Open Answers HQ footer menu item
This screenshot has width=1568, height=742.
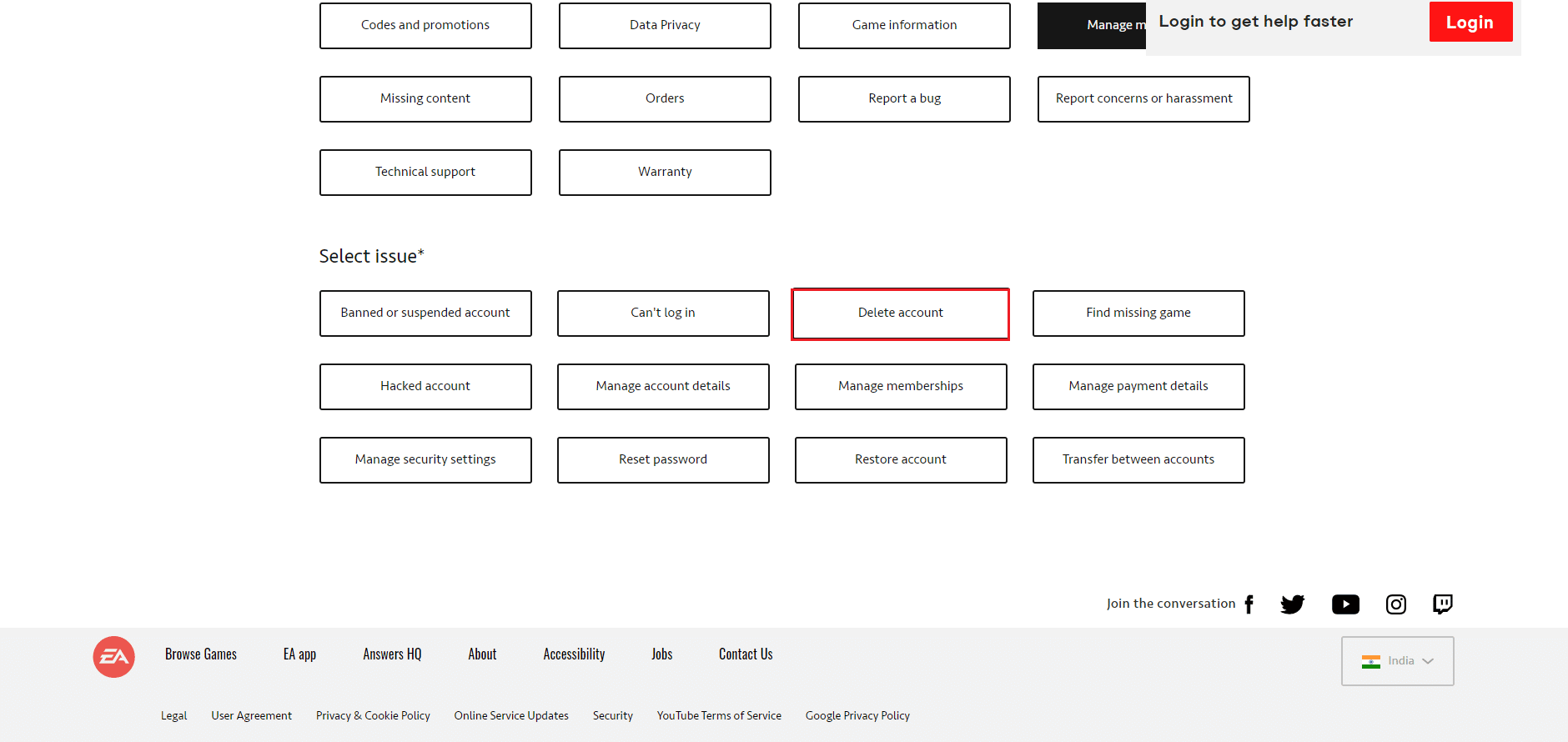click(x=392, y=654)
